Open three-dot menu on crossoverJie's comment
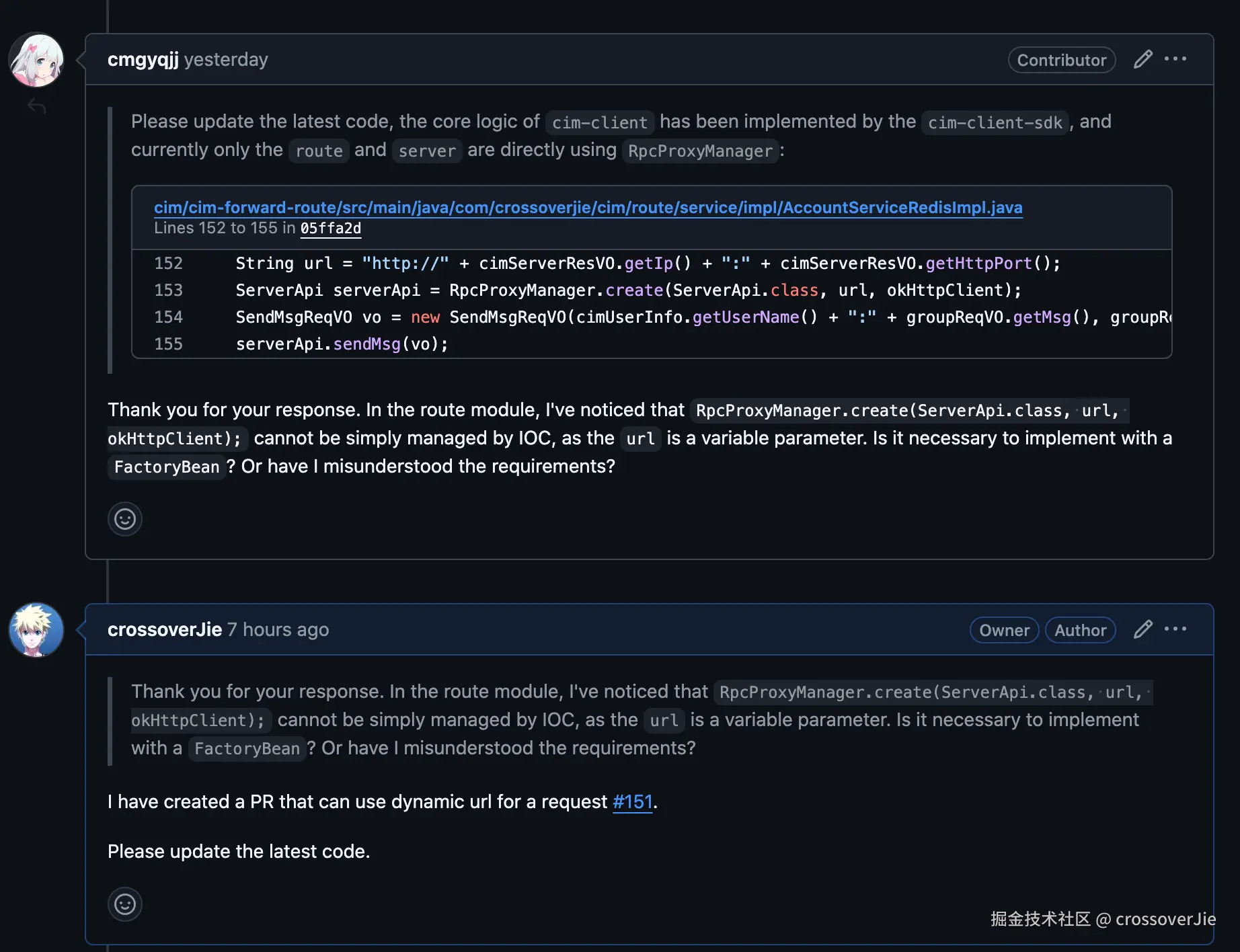Viewport: 1240px width, 952px height. point(1175,629)
